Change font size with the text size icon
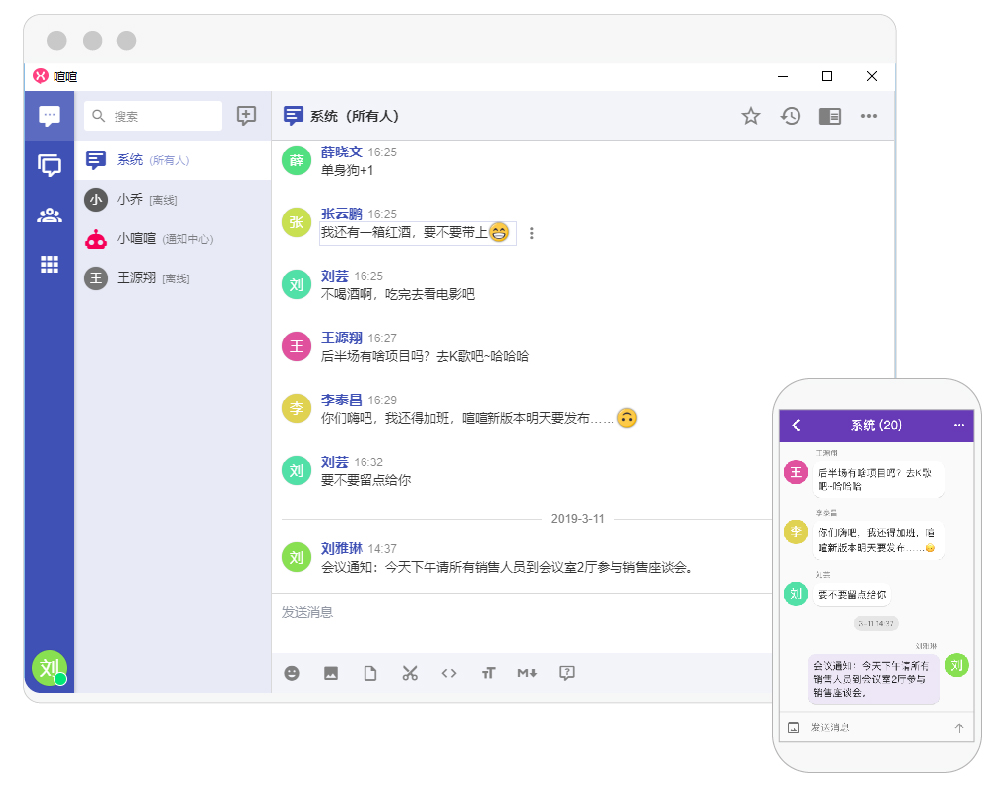This screenshot has height=802, width=998. 488,673
